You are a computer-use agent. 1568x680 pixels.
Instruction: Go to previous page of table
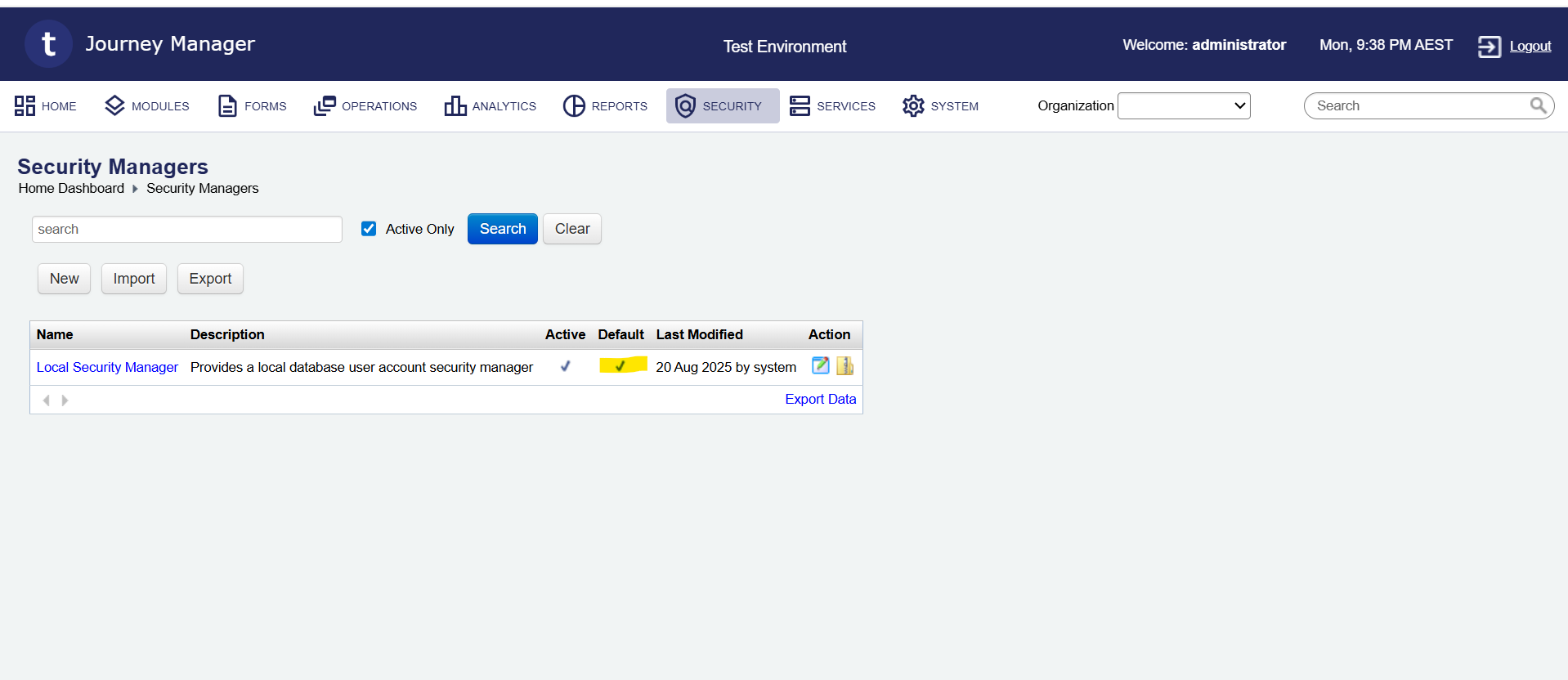pyautogui.click(x=46, y=400)
